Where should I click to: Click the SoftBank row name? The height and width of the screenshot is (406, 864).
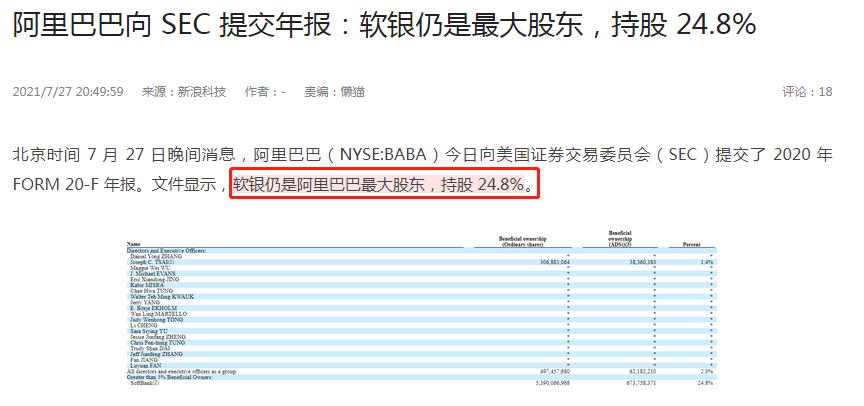tap(144, 383)
